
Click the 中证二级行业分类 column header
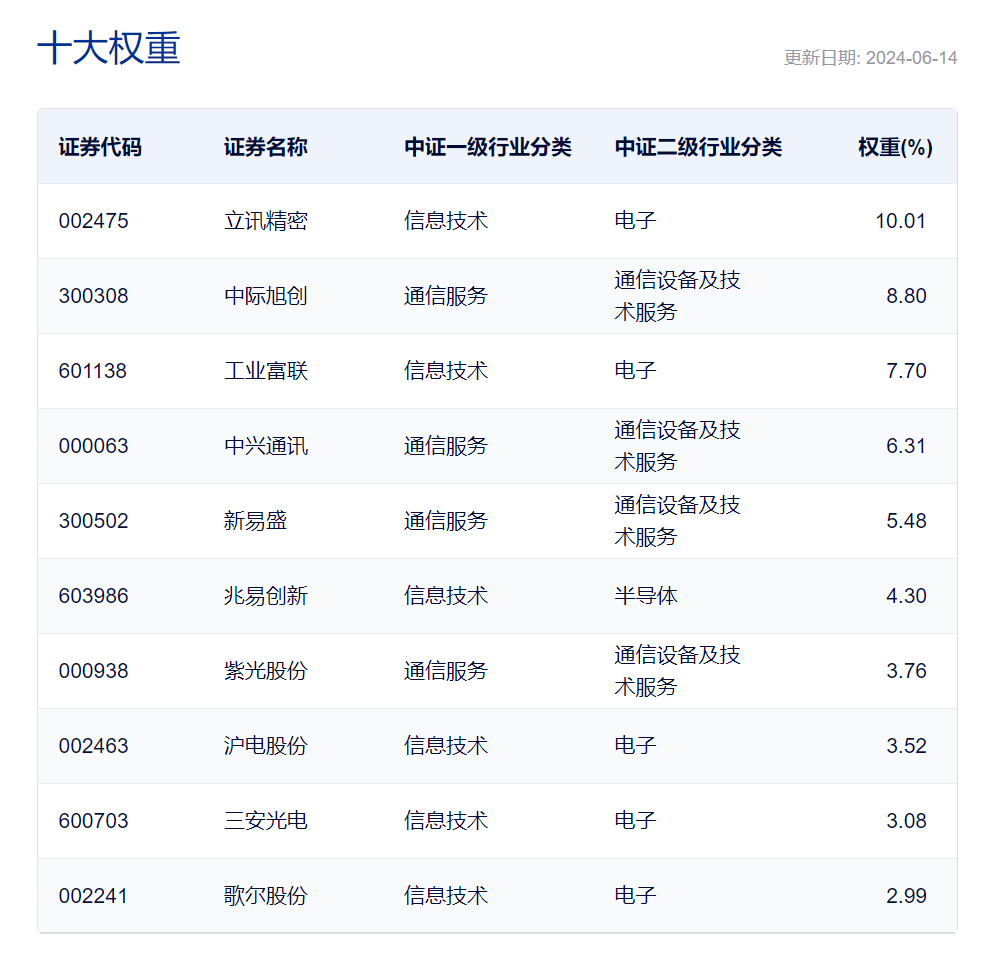(698, 147)
